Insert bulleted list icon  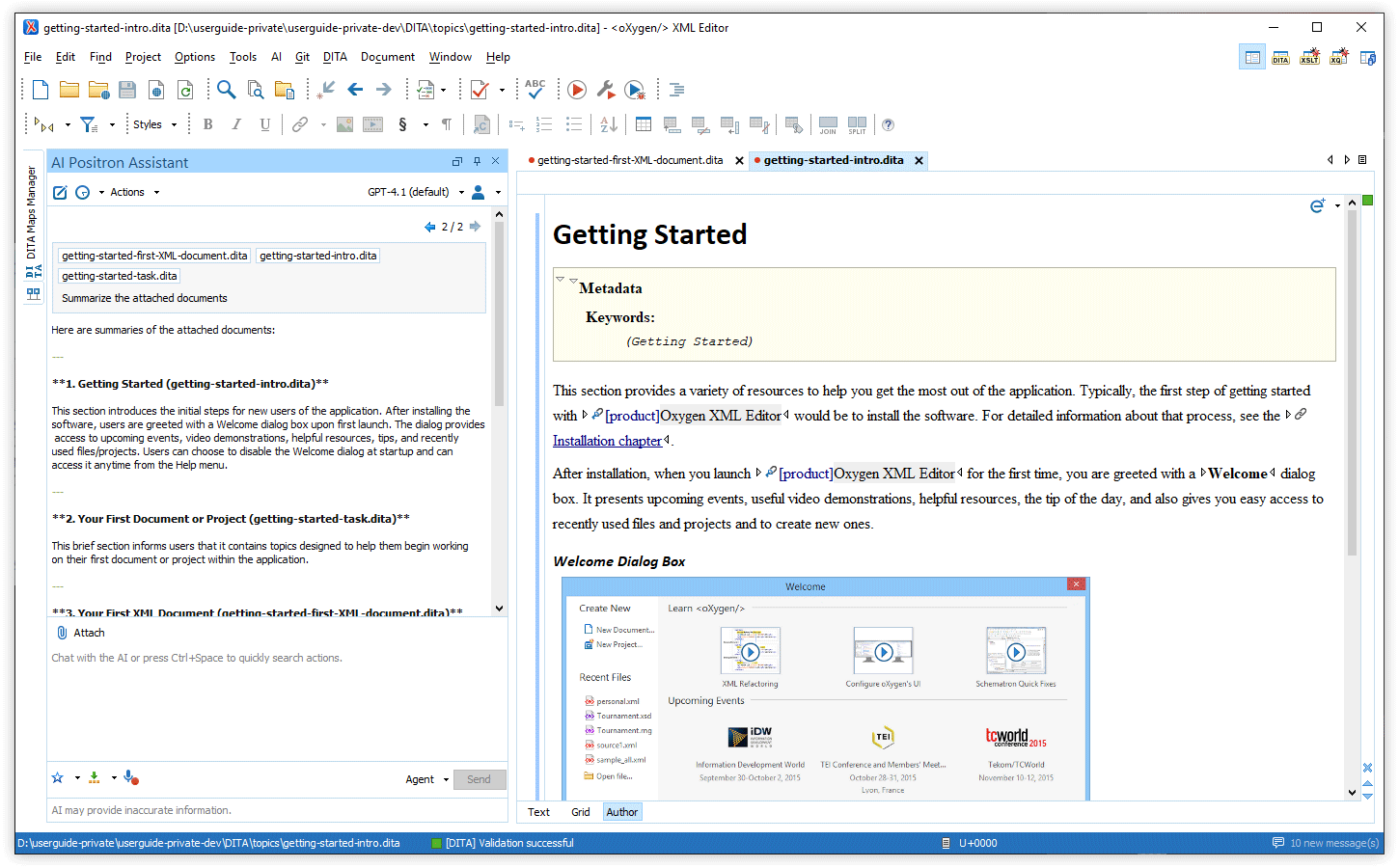click(x=574, y=124)
